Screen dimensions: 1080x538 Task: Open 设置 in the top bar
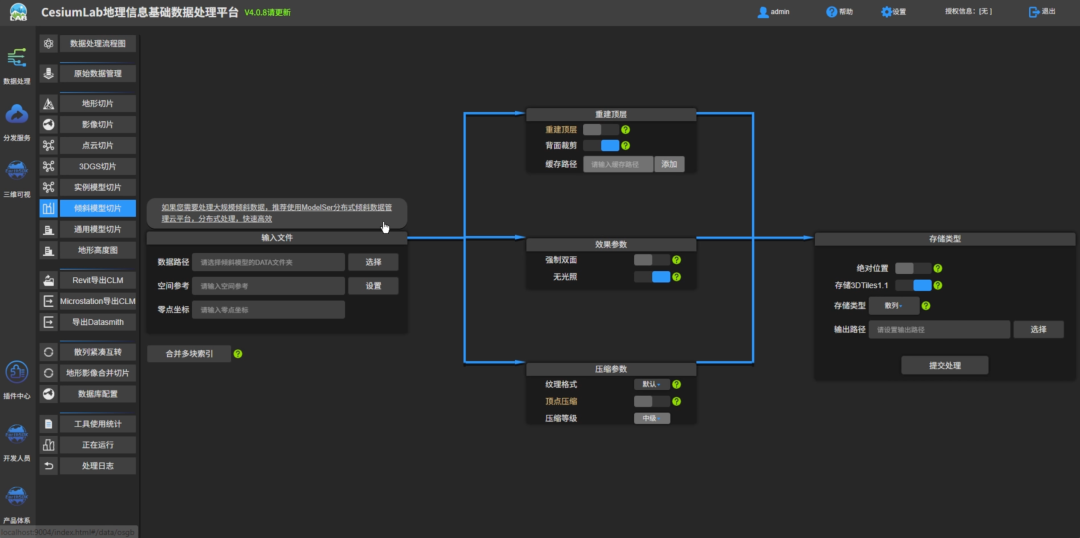[893, 12]
